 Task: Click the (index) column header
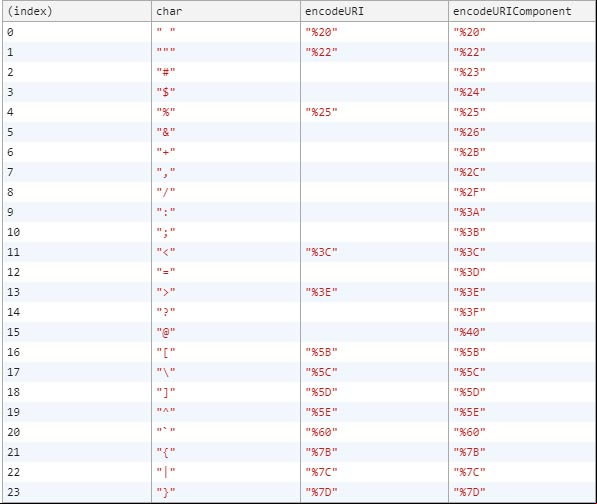(77, 11)
